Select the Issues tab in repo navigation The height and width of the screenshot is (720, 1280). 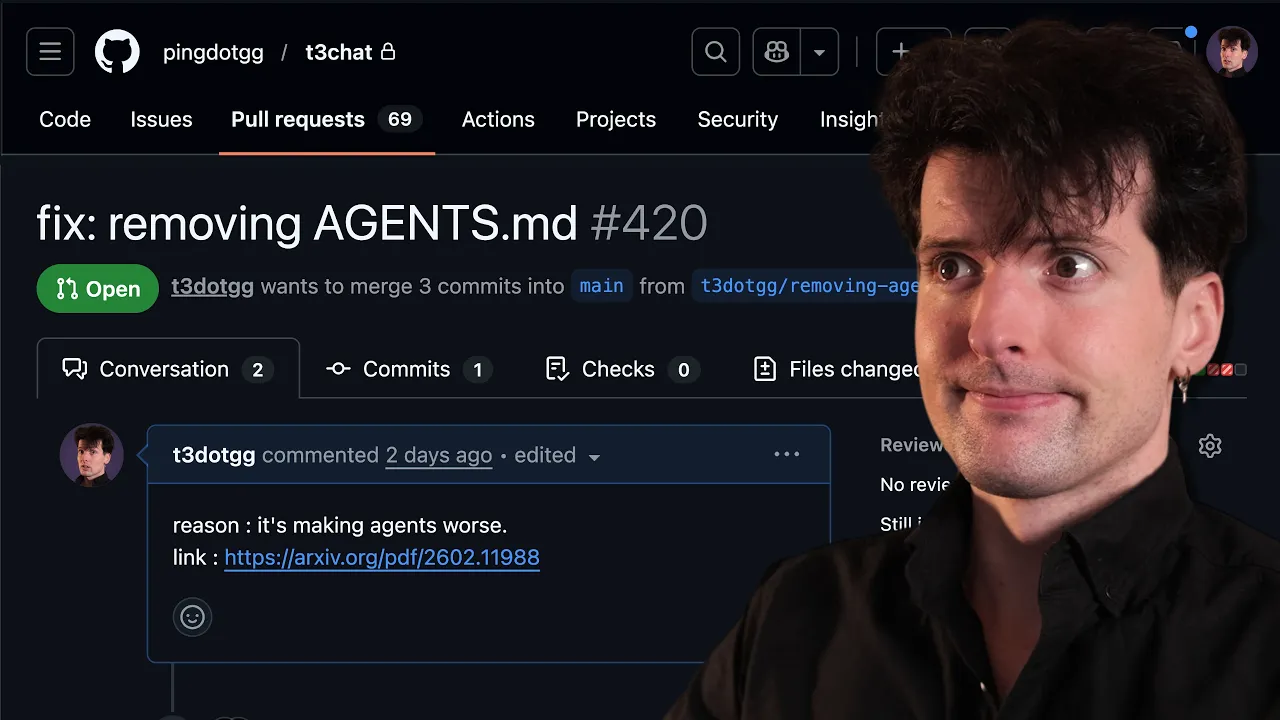point(161,119)
